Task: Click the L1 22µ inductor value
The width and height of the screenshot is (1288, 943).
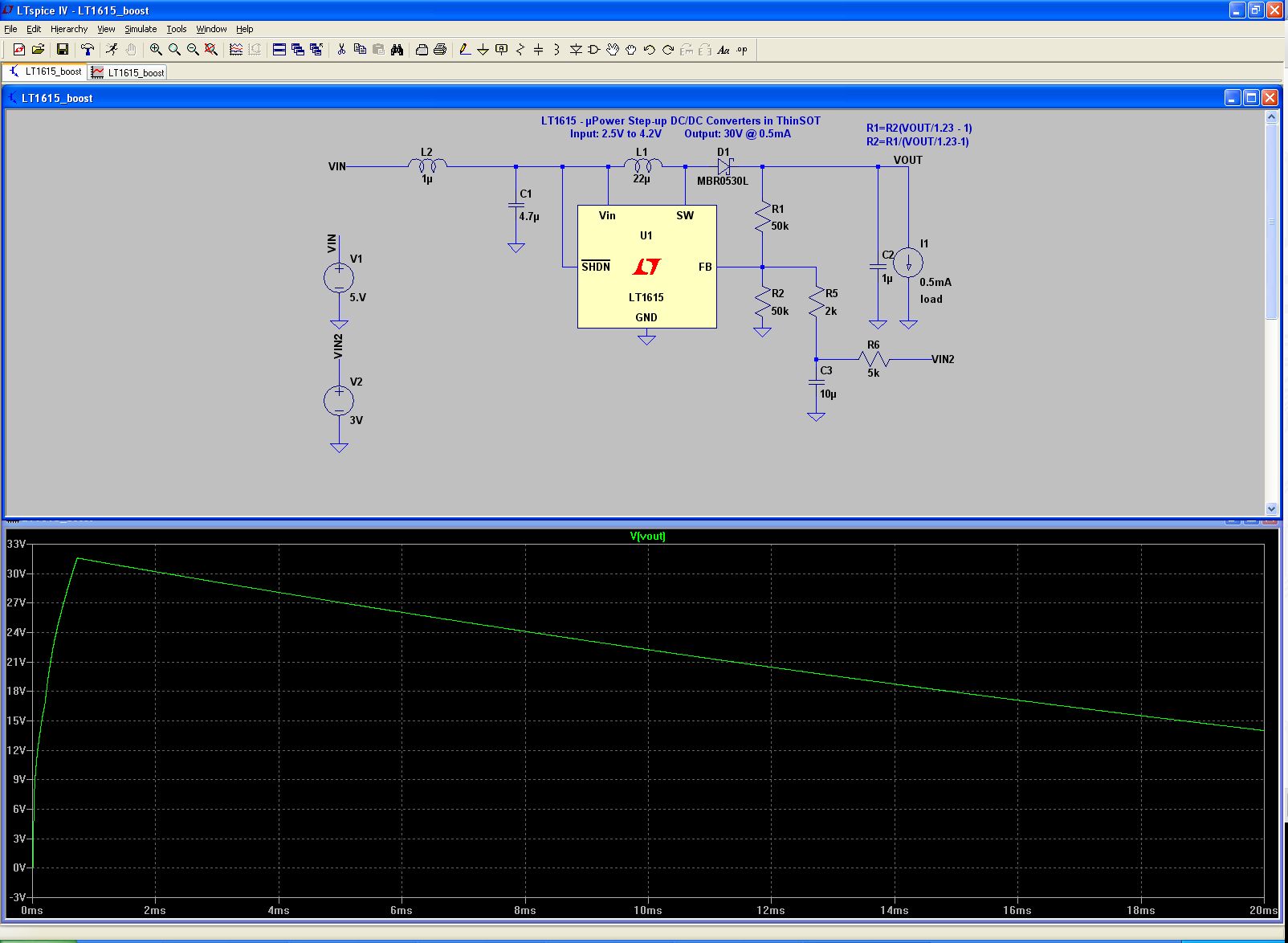Action: point(642,179)
